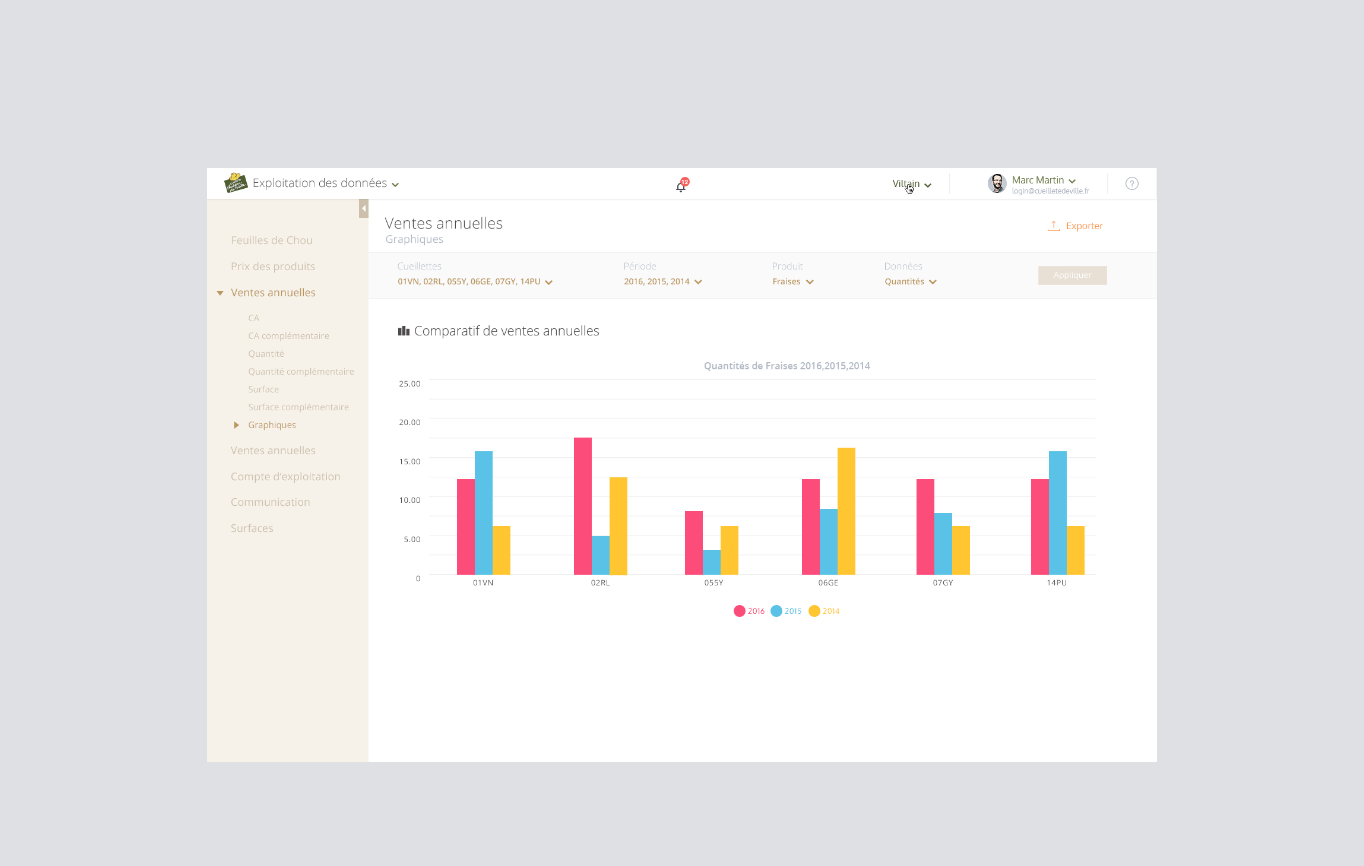Screen dimensions: 1364x866
Task: Click the arrow beside Graphiques
Action: coord(237,425)
